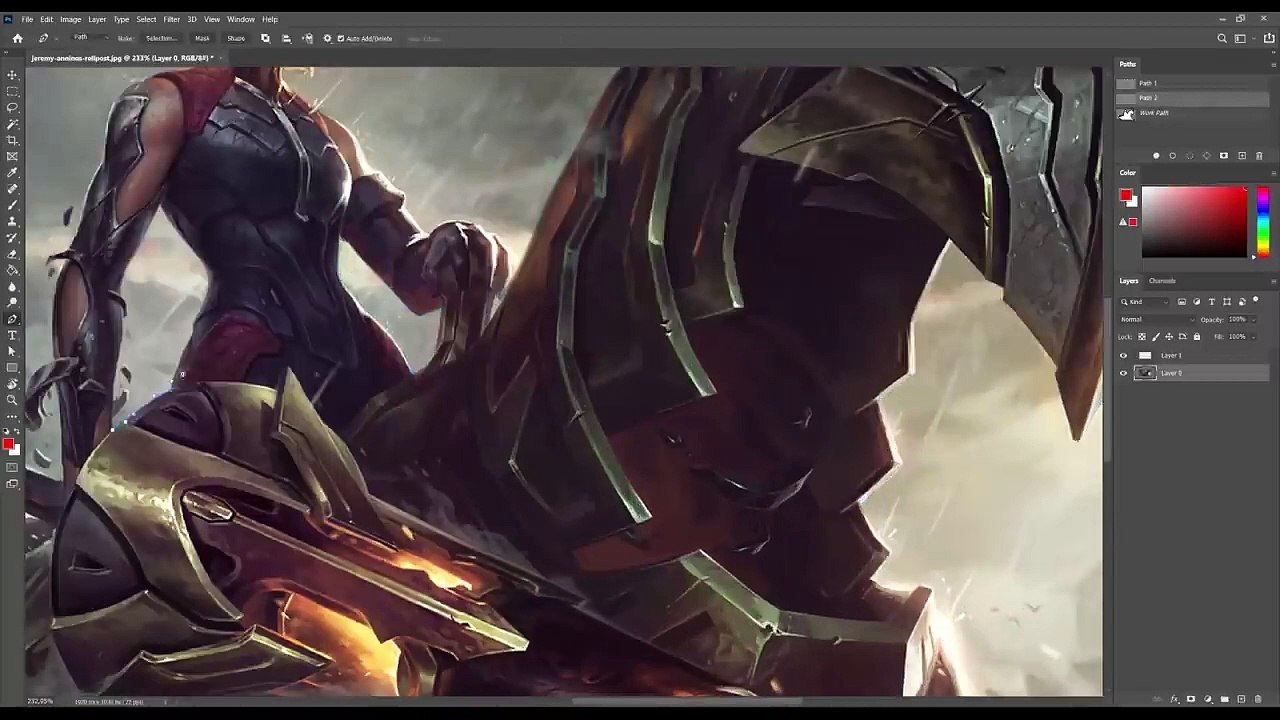
Task: Hide Layer 0 visibility eye
Action: click(1123, 373)
